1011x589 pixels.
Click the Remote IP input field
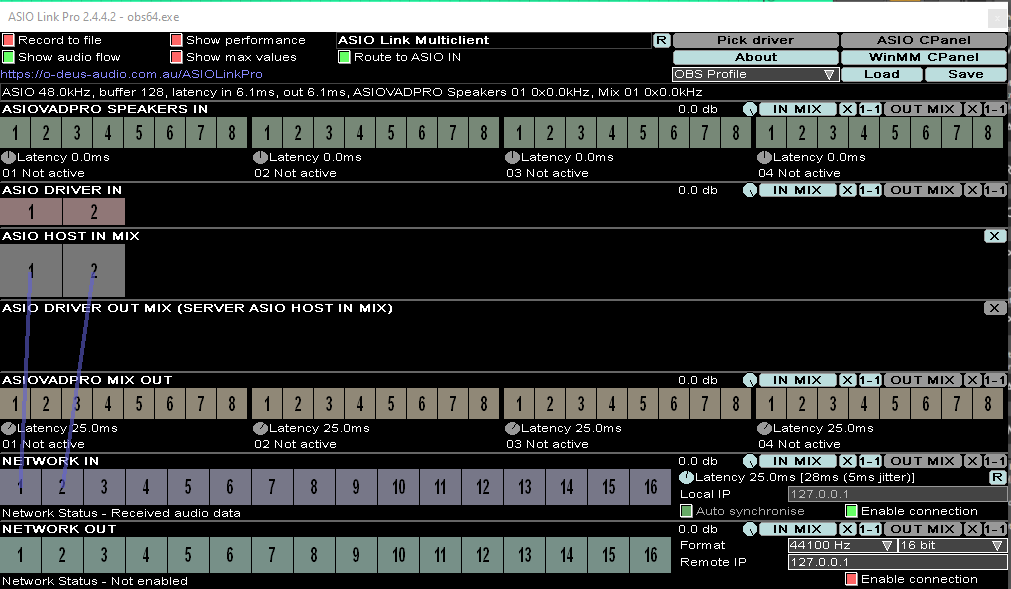click(897, 562)
